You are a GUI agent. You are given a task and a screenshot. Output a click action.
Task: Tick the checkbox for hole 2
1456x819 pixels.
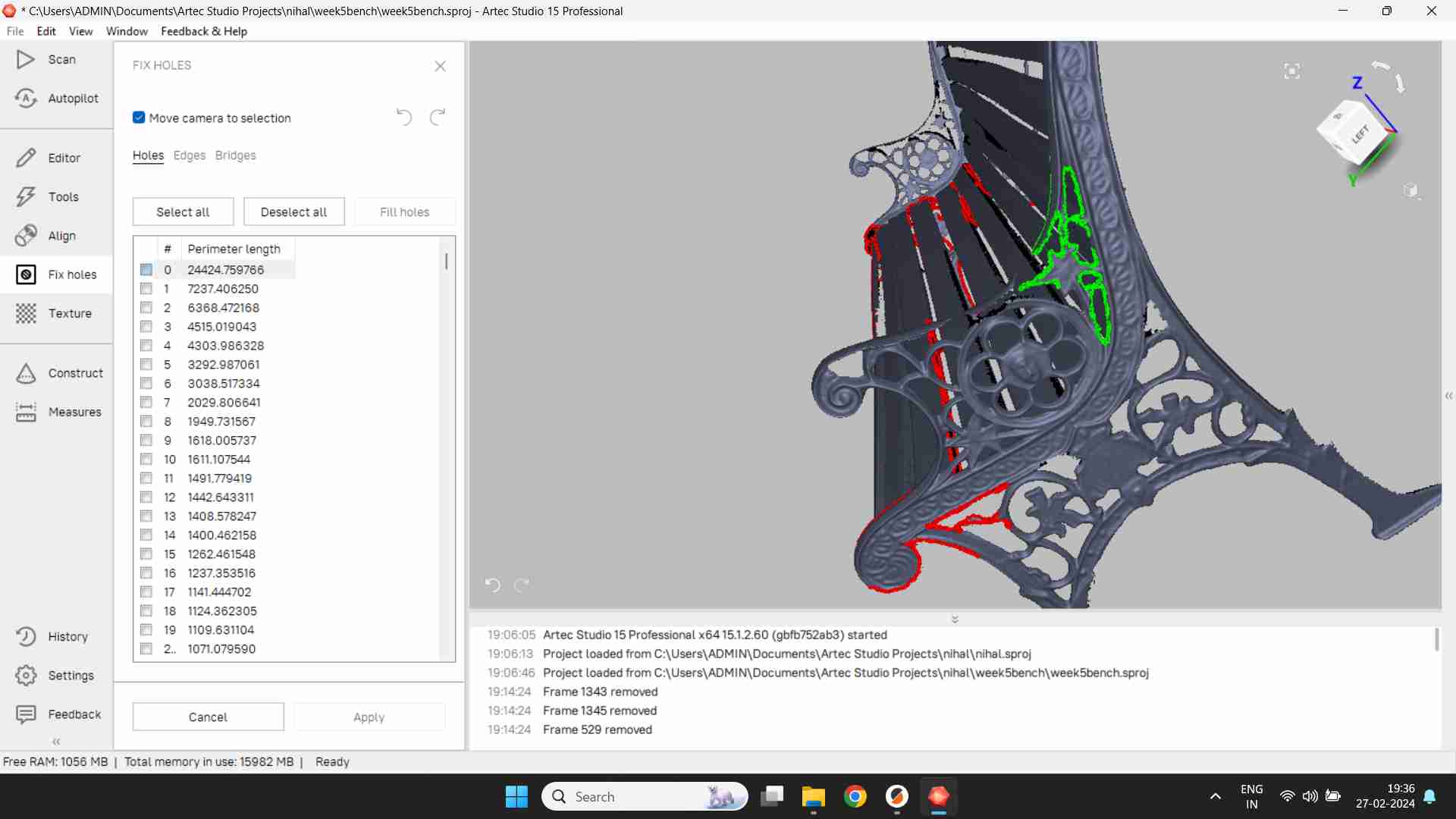point(146,307)
